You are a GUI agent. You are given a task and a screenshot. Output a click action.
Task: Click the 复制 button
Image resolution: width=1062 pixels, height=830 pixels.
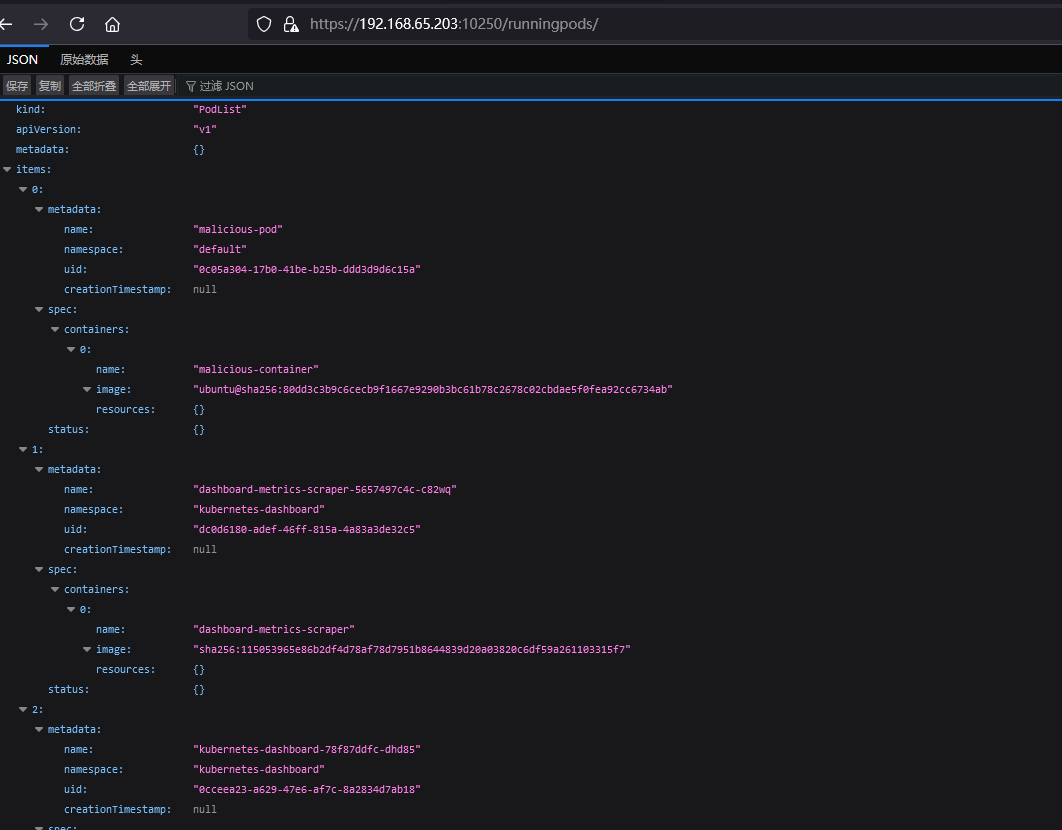[x=49, y=86]
